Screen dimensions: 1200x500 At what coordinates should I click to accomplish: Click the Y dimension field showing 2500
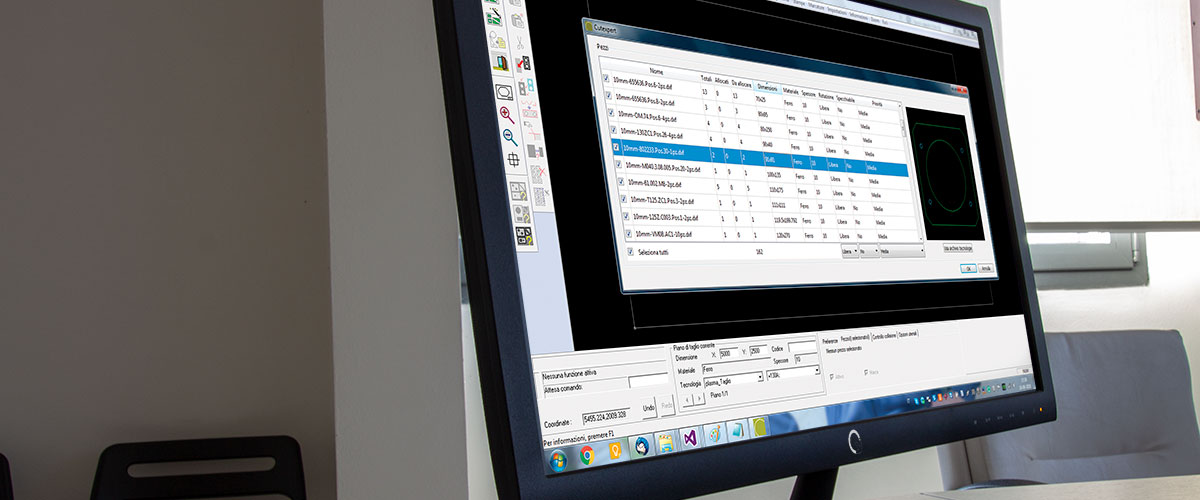[x=758, y=351]
